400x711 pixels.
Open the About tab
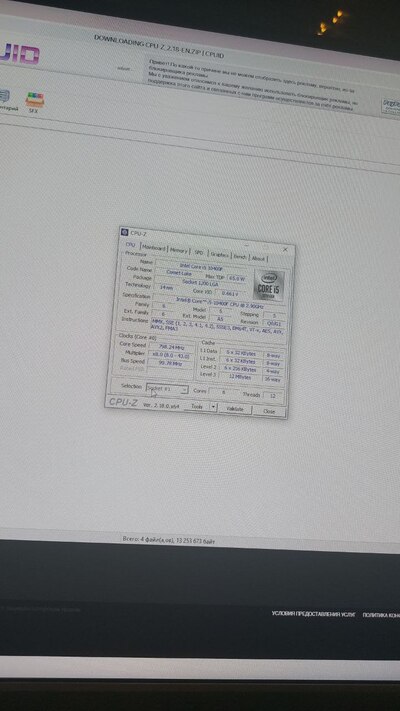click(258, 258)
